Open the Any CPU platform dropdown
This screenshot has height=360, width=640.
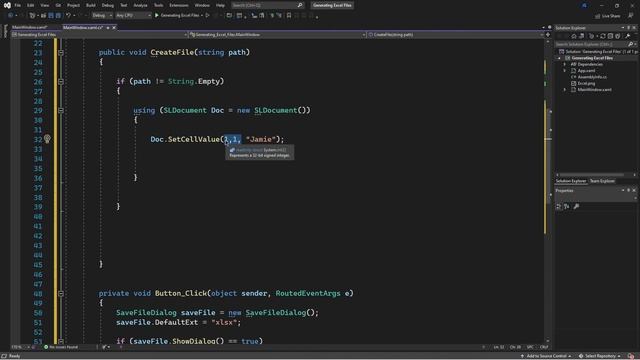[133, 16]
